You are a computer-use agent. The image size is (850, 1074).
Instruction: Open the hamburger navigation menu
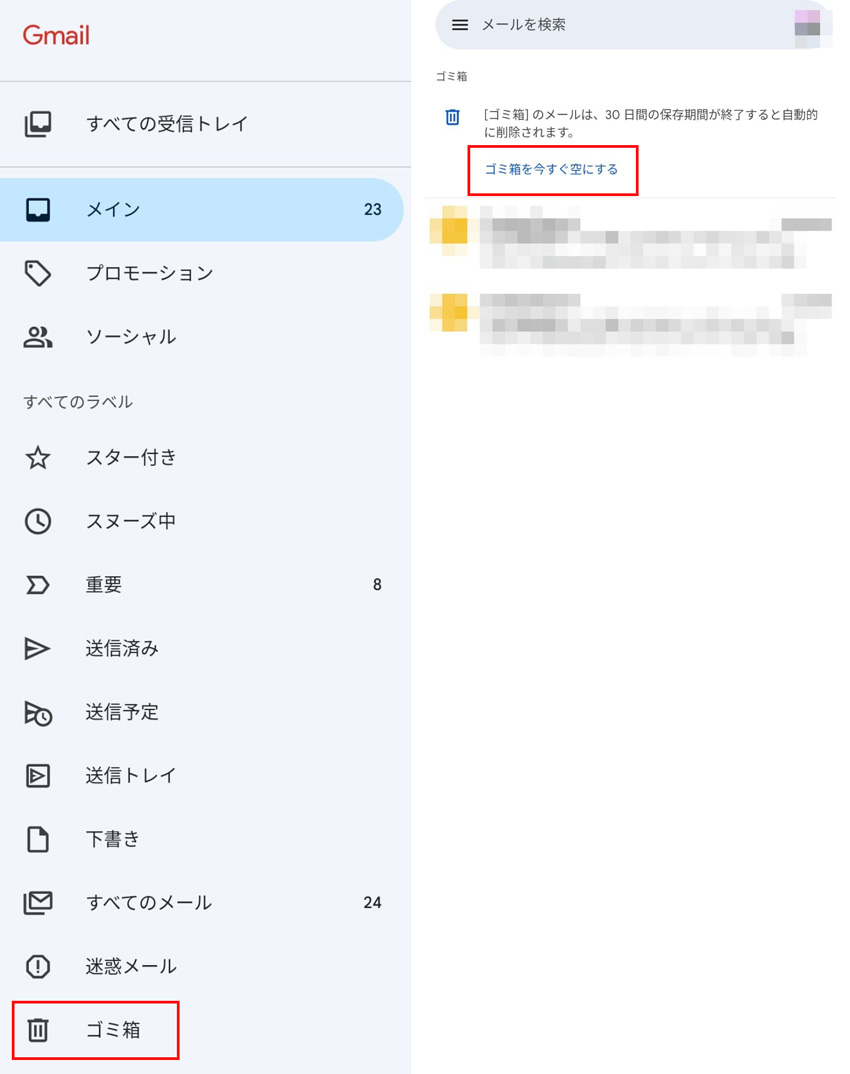(459, 26)
